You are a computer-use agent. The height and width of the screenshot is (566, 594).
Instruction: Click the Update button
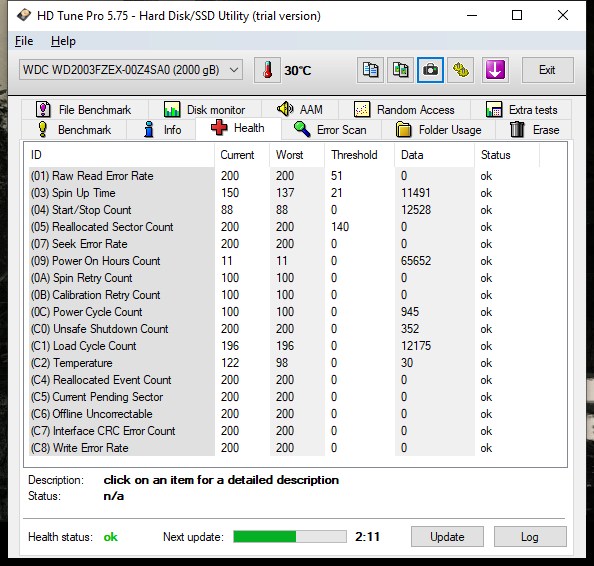coord(447,536)
